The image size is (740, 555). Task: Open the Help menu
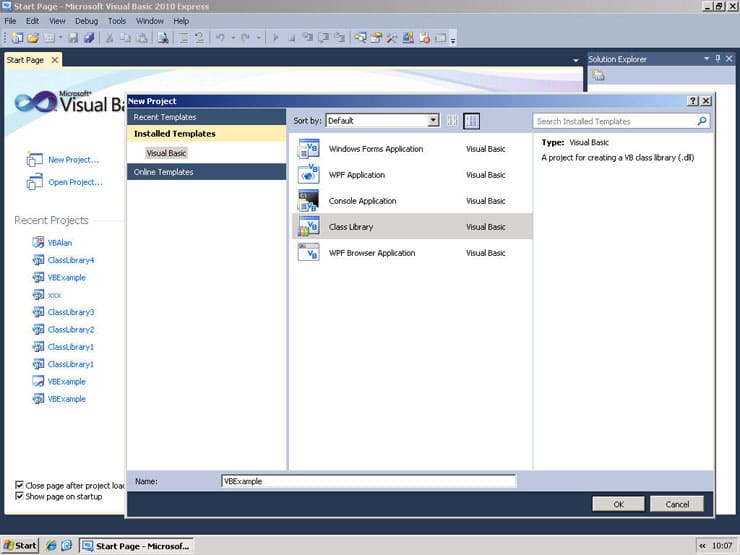181,21
